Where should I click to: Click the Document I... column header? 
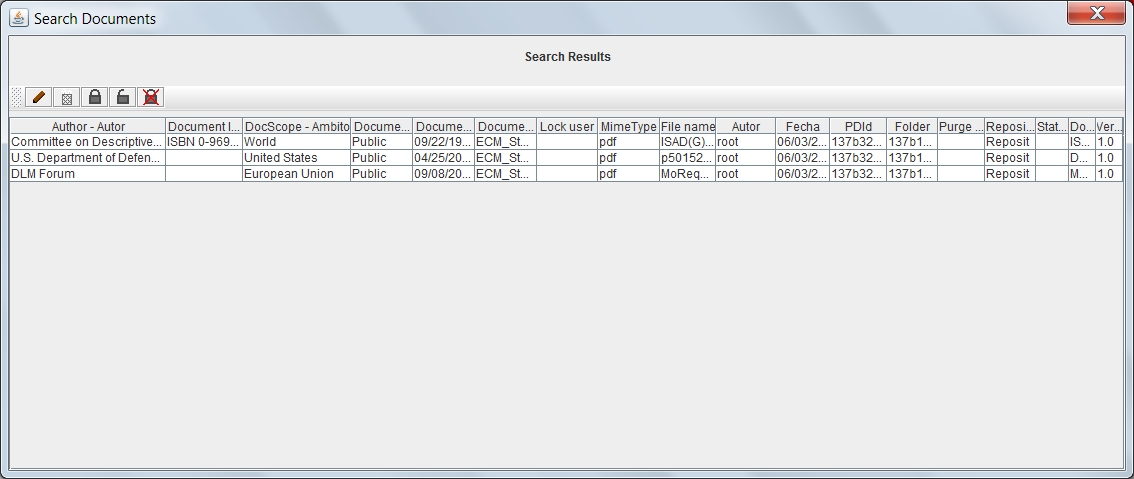(x=204, y=127)
